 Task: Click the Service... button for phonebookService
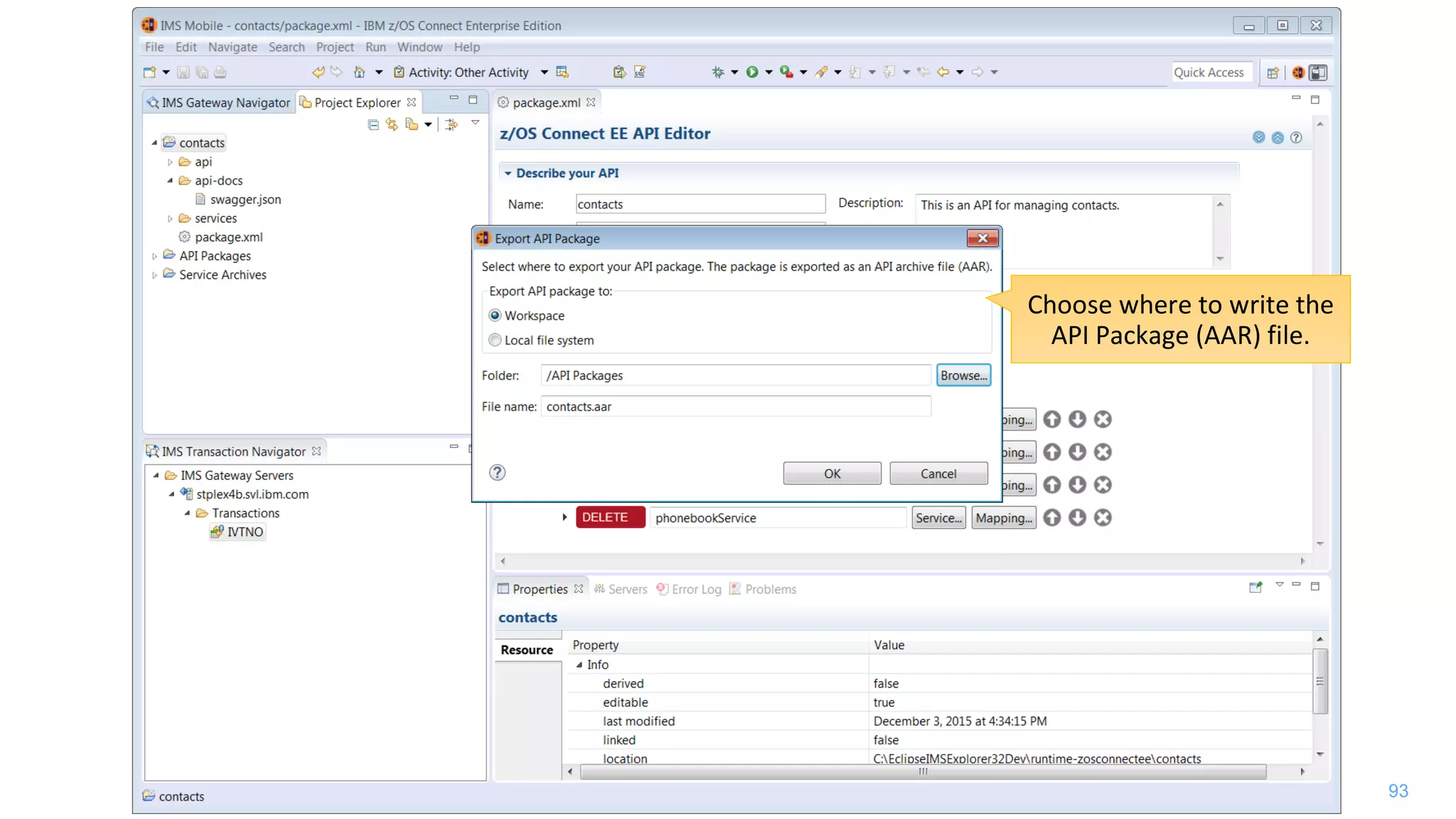[938, 518]
